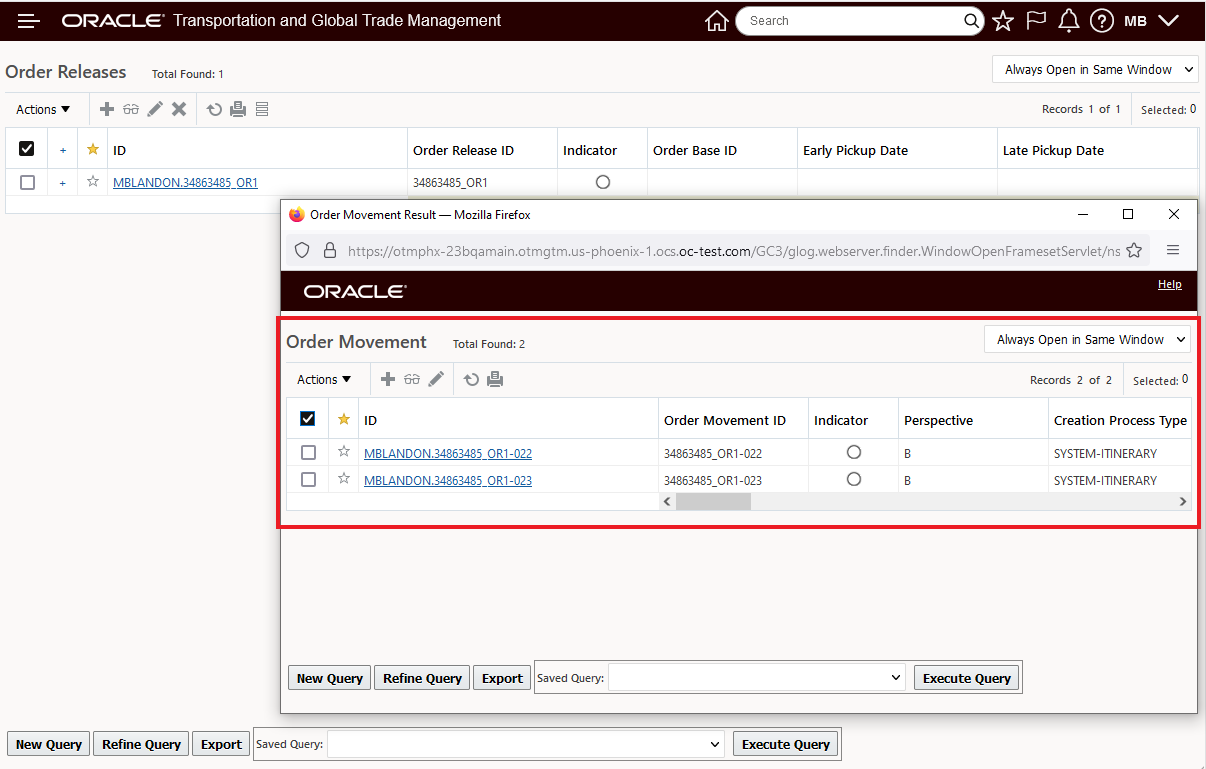Click New Query in Order Movement window

(329, 678)
